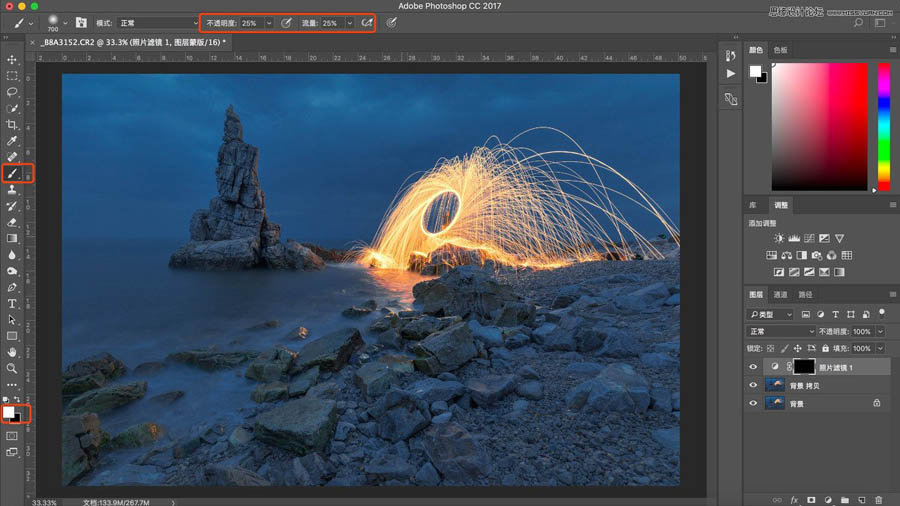Screen dimensions: 900x506
Task: Select the Crop tool
Action: point(12,124)
